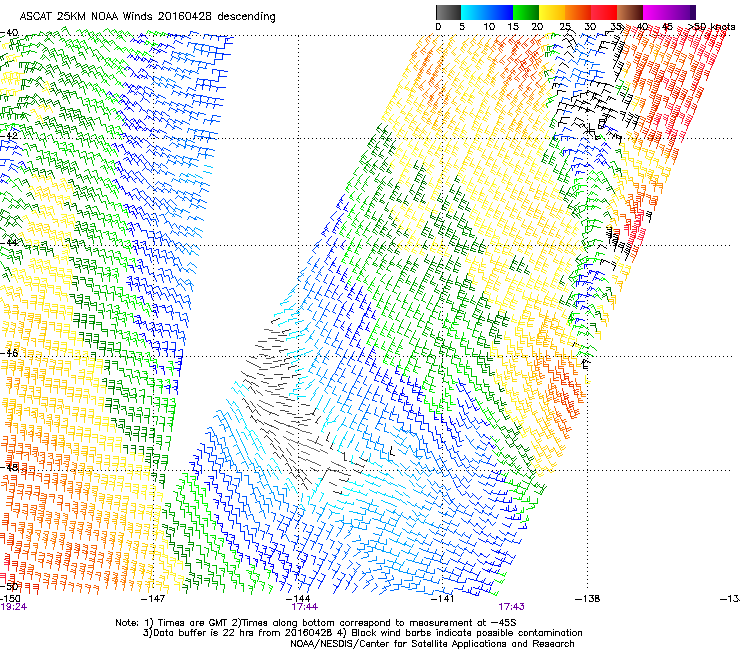
Task: Click the blue 10-15 knots legend swatch
Action: (x=499, y=12)
